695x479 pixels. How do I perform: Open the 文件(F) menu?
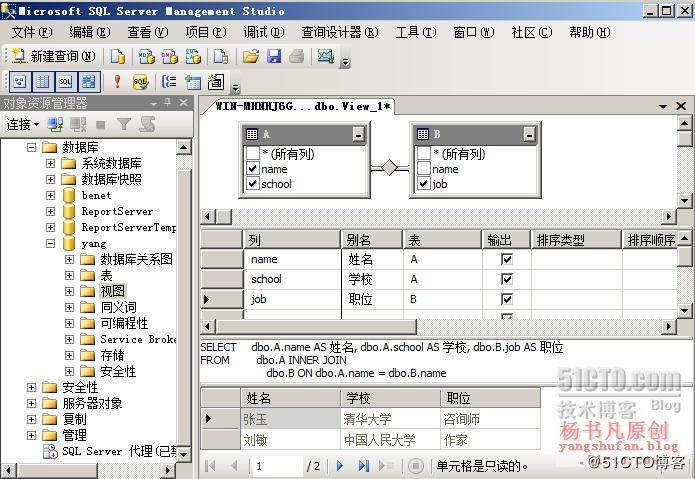[32, 32]
